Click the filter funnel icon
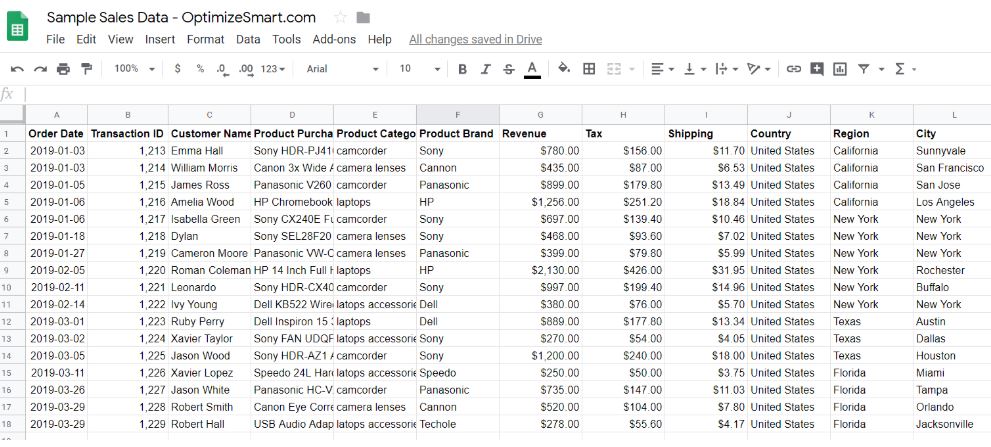 pos(864,69)
